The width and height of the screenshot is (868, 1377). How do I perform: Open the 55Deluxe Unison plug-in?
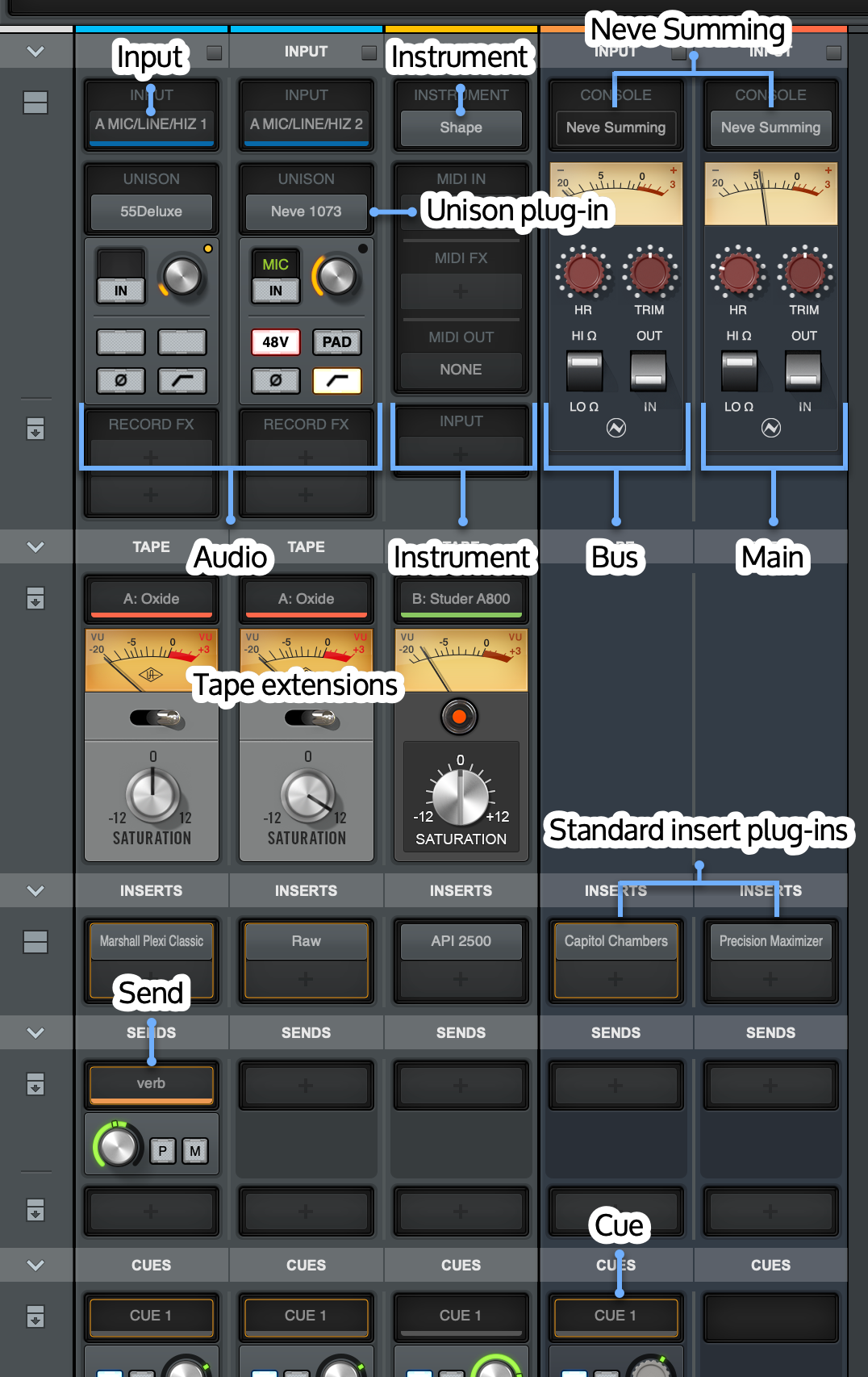152,211
